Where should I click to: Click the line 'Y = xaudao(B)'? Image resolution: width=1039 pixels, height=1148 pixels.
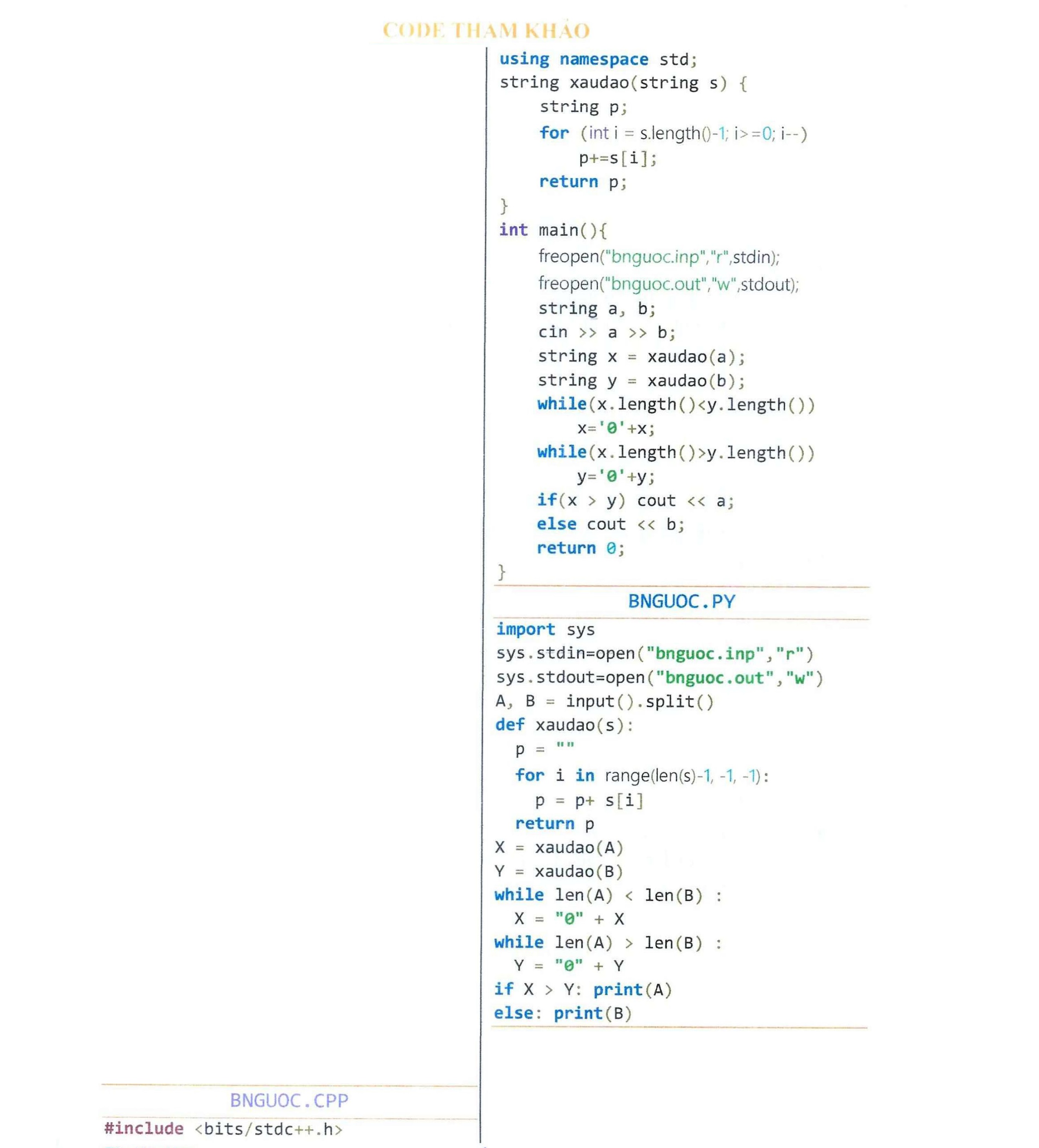coord(559,872)
